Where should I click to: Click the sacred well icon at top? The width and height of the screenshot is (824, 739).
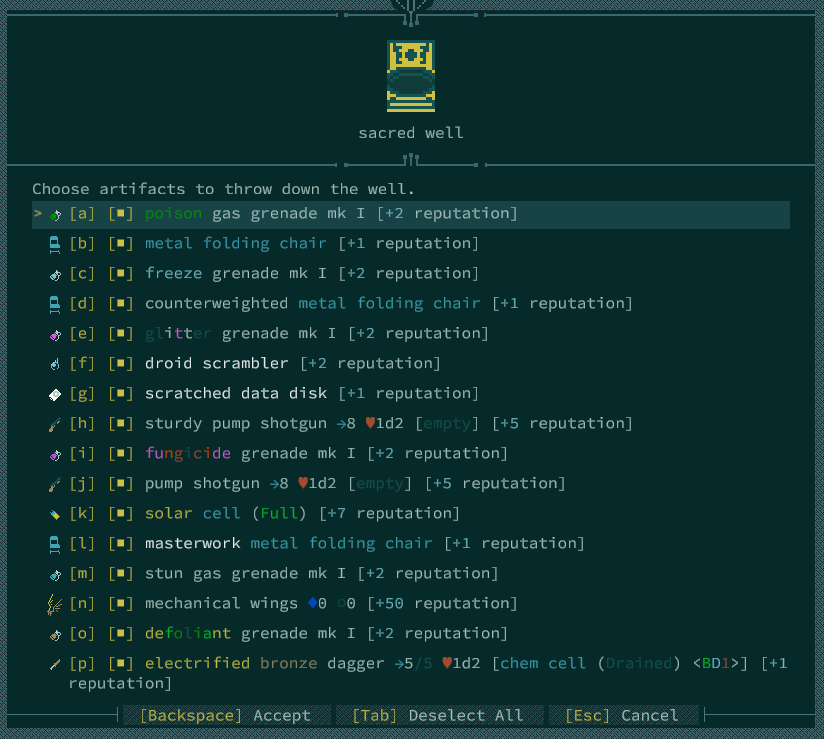(x=411, y=75)
